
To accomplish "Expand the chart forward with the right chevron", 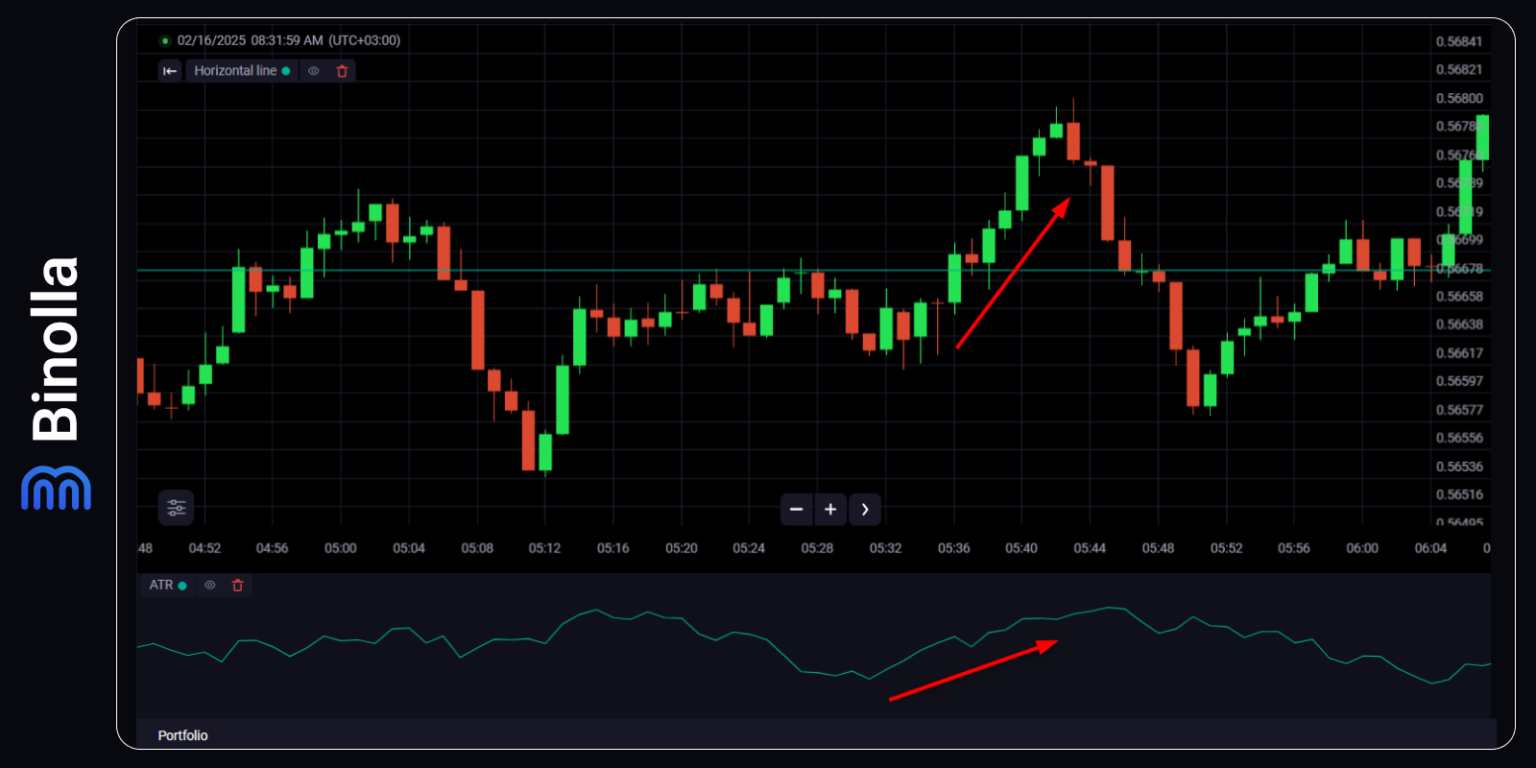I will [x=864, y=509].
